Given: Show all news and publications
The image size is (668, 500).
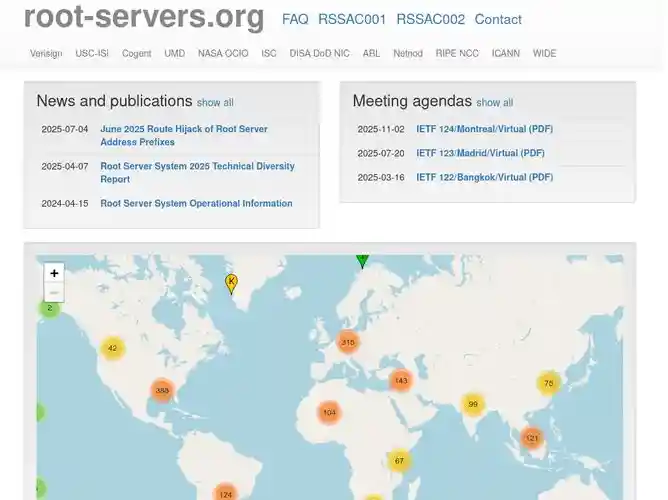Looking at the screenshot, I should point(215,103).
